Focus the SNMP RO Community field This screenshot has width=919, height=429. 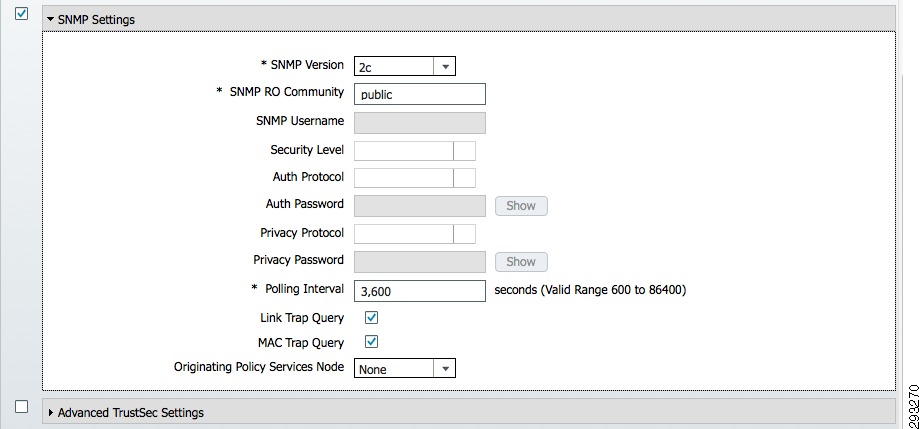tap(420, 94)
